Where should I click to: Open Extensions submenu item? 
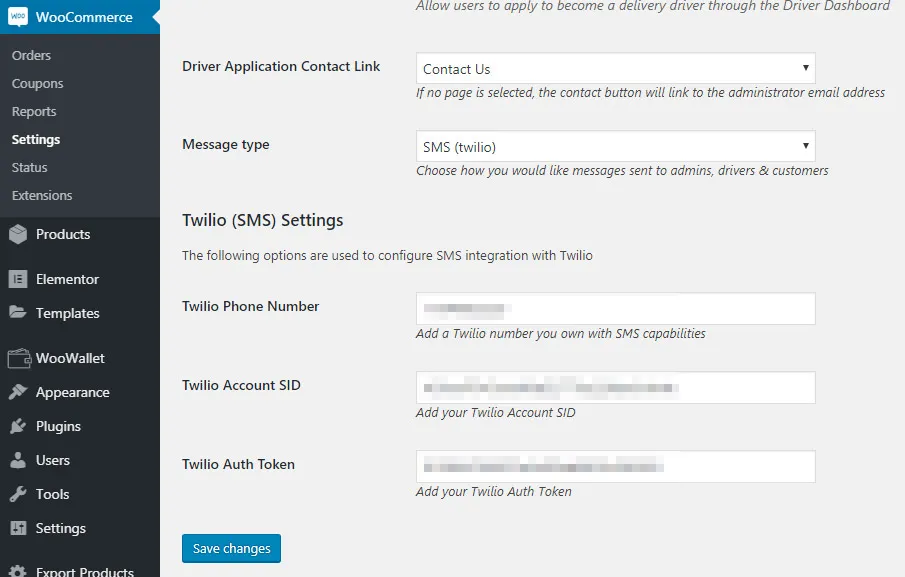[42, 196]
